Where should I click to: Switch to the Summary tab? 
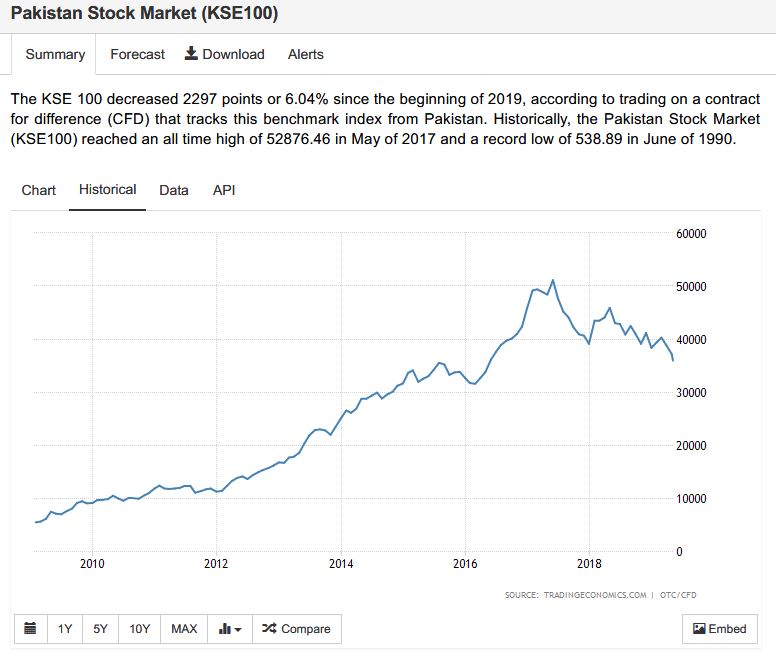pos(55,54)
